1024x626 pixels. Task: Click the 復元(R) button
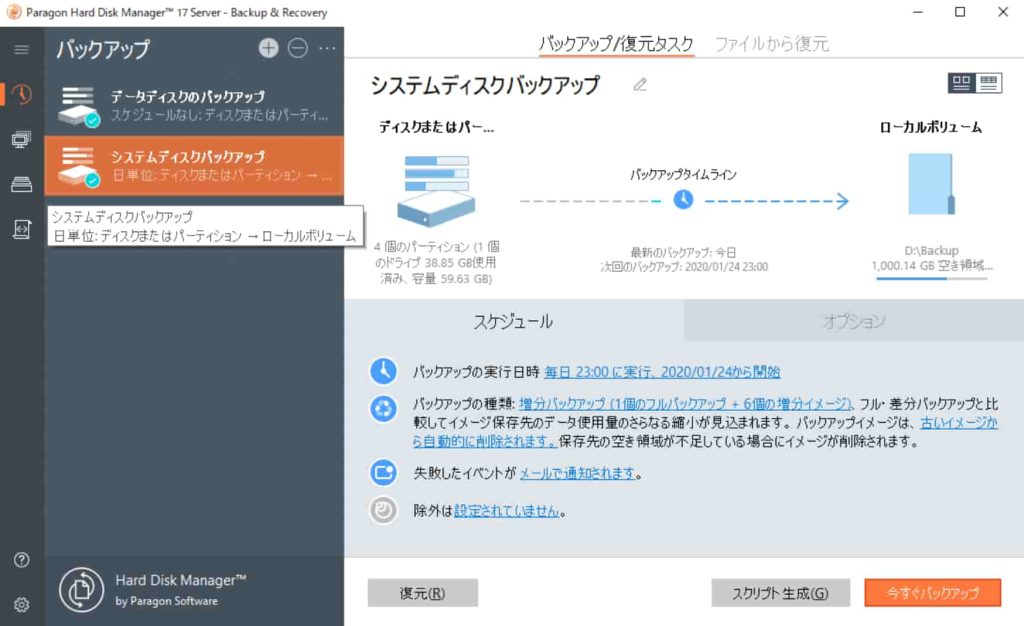coord(423,593)
